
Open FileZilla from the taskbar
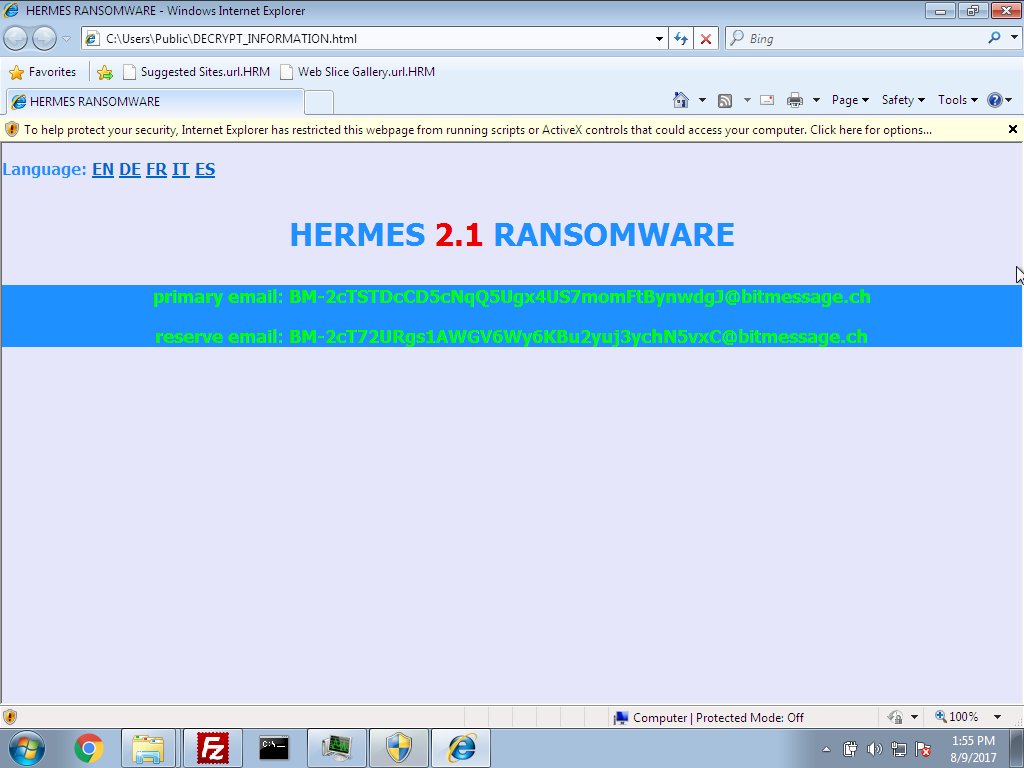(213, 748)
